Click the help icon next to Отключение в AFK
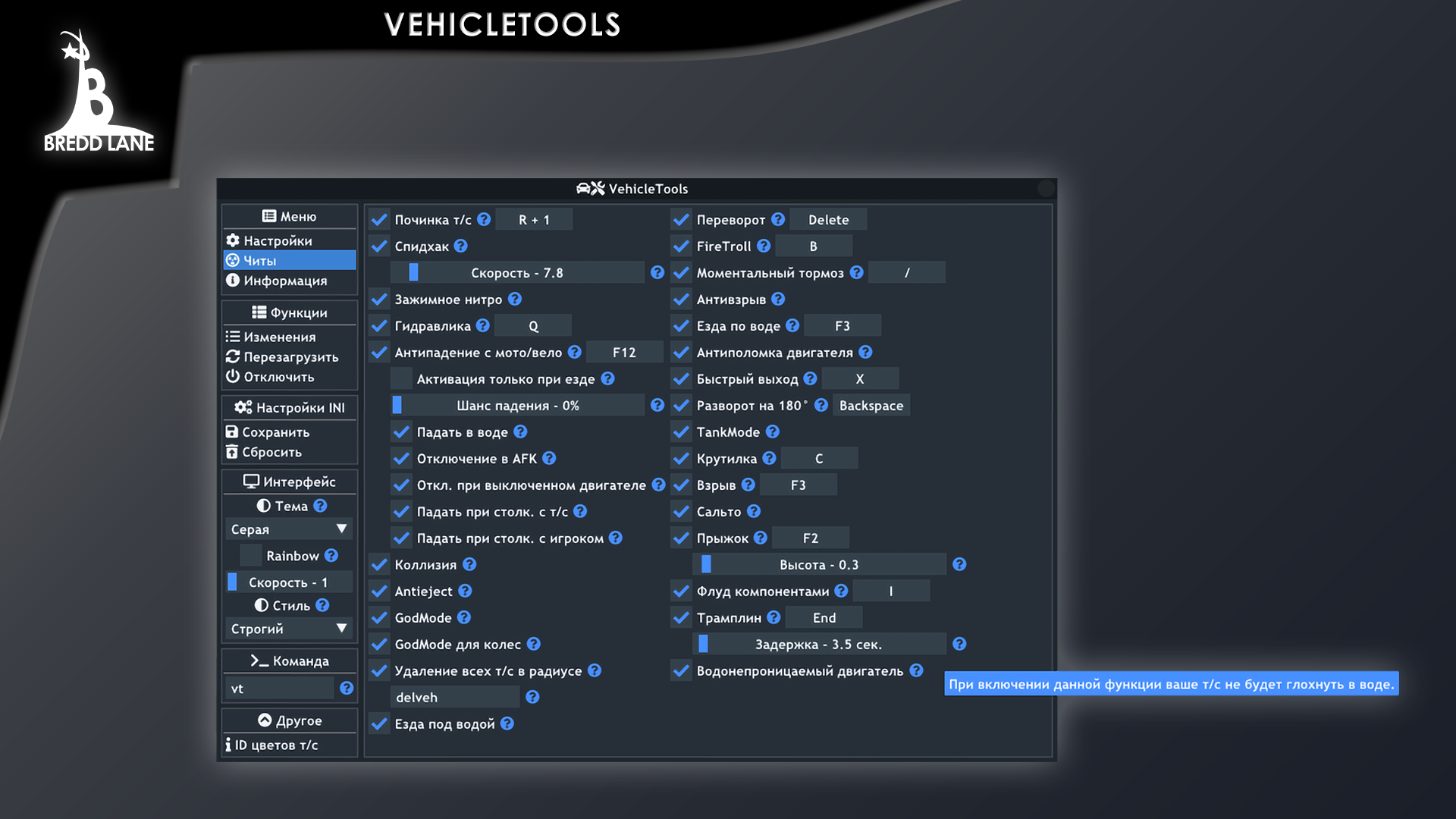Viewport: 1456px width, 819px height. pos(549,458)
